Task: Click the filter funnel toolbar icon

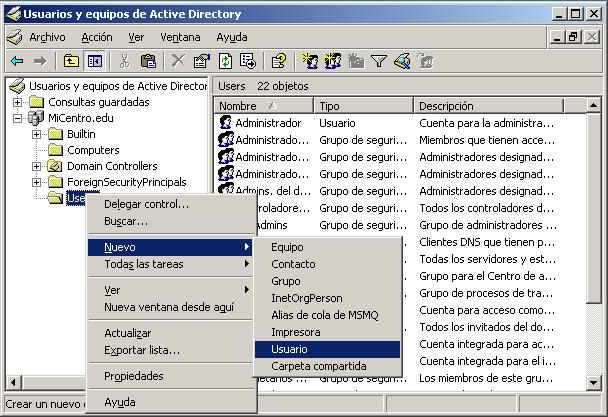Action: pos(379,62)
